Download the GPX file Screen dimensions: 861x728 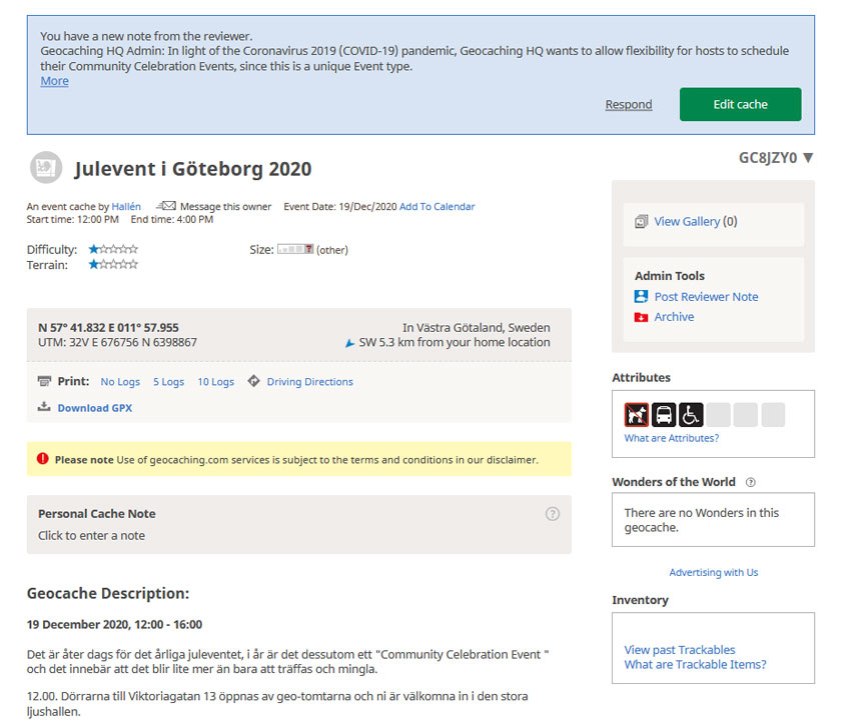pyautogui.click(x=94, y=408)
